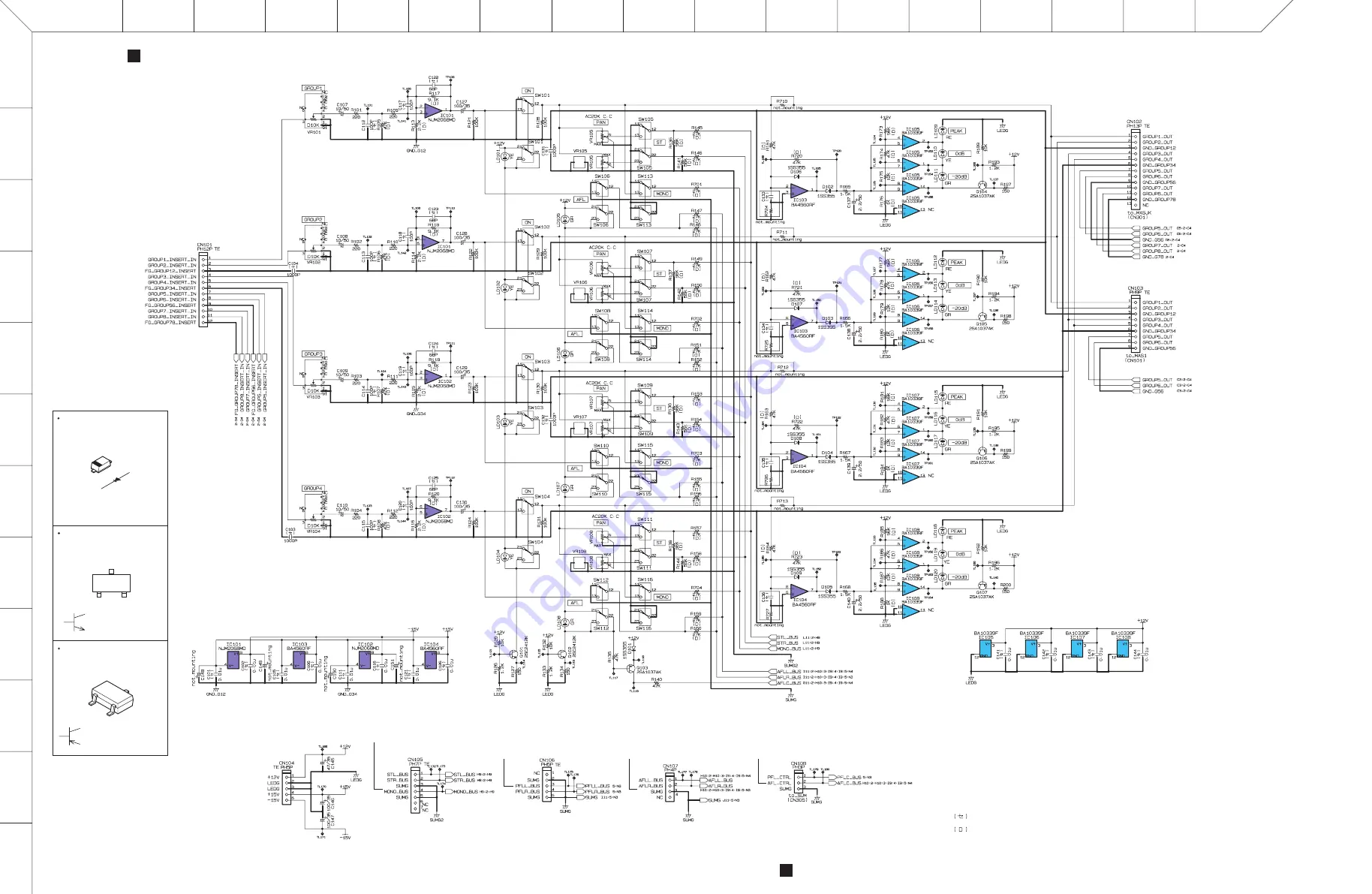The image size is (1372, 894).
Task: Click the GND_GROUP78 pin label on CN102
Action: click(1160, 200)
